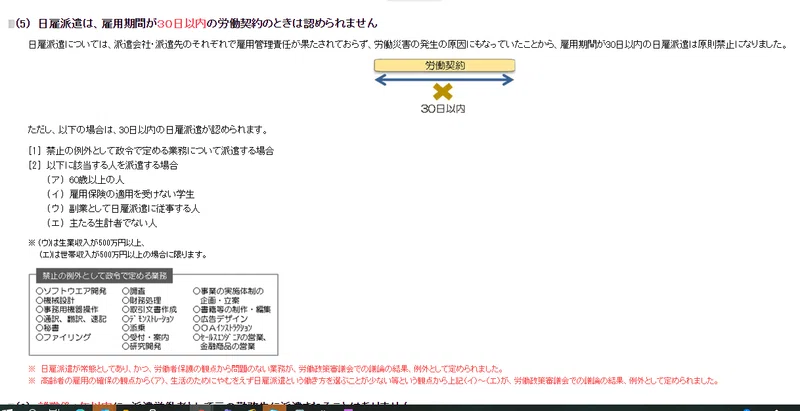The height and width of the screenshot is (411, 800).
Task: Click the paragraph starting '日雇派遣については、派遣会社・派遣先'
Action: click(407, 44)
